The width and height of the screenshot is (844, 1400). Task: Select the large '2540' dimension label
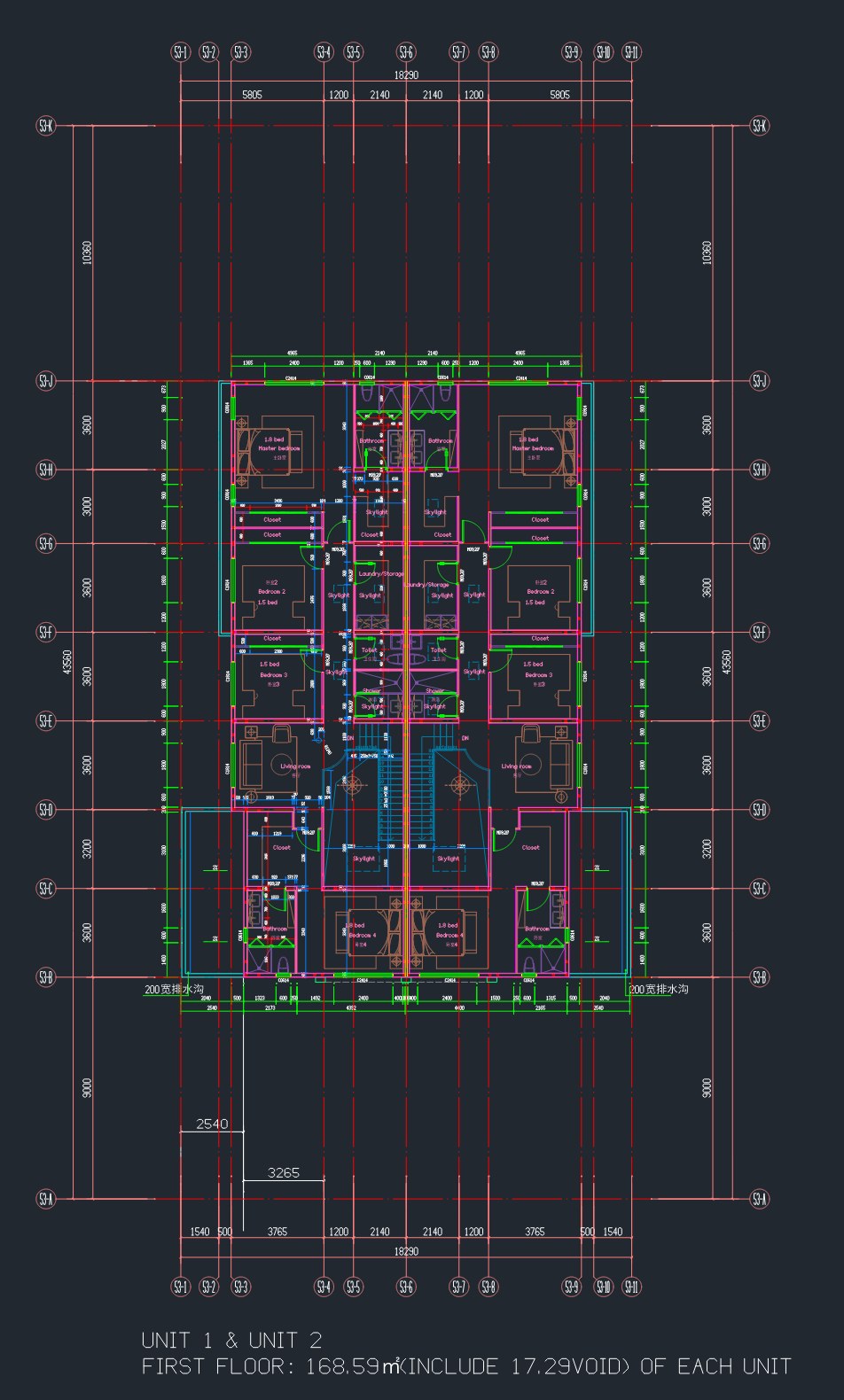(x=212, y=1124)
